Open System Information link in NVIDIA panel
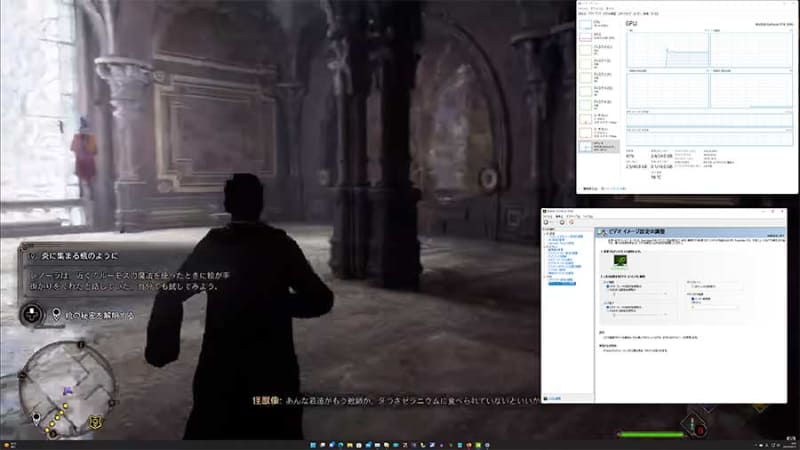Viewport: 800px width, 450px height. click(554, 398)
